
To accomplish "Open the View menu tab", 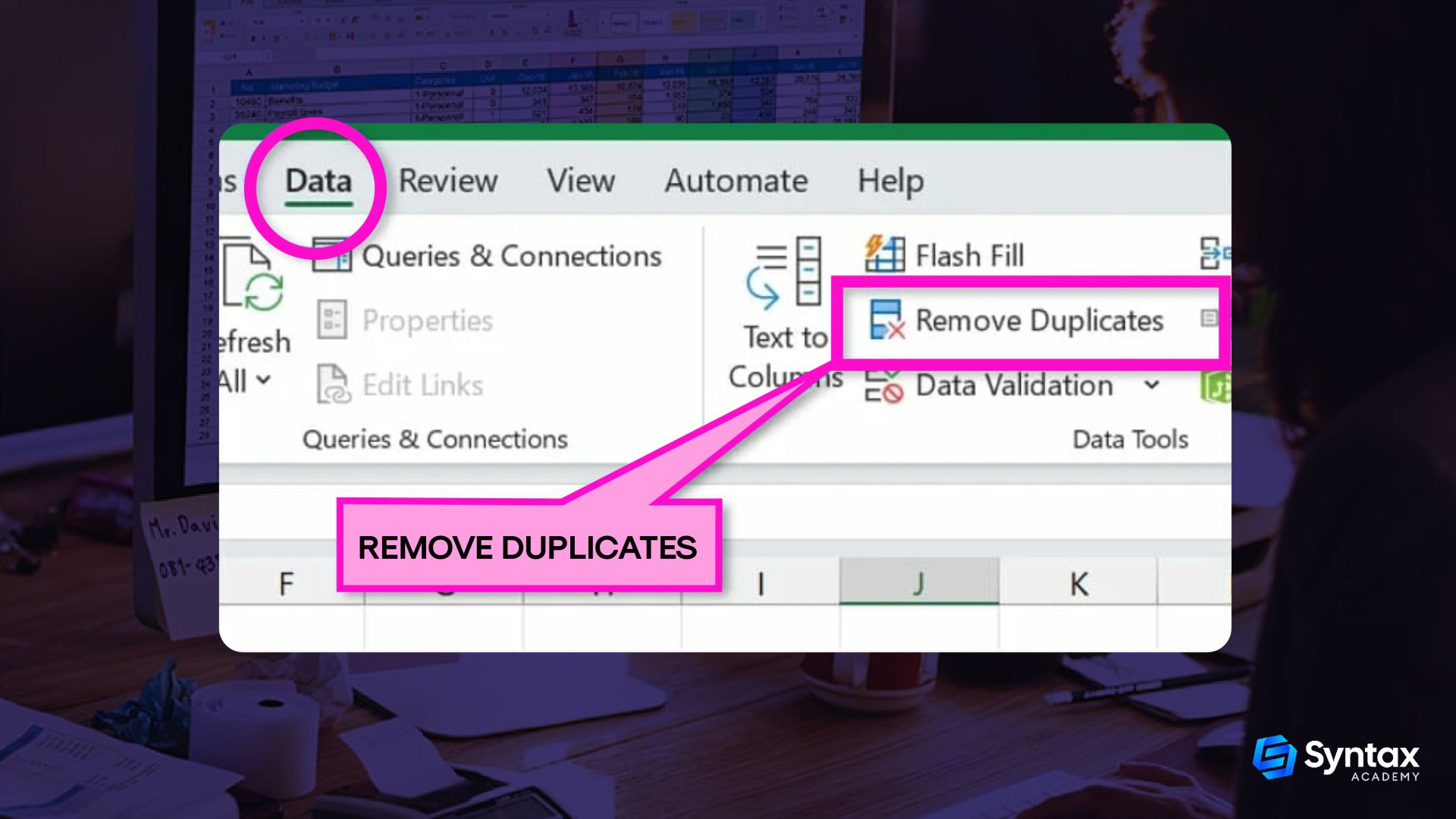I will [x=580, y=180].
